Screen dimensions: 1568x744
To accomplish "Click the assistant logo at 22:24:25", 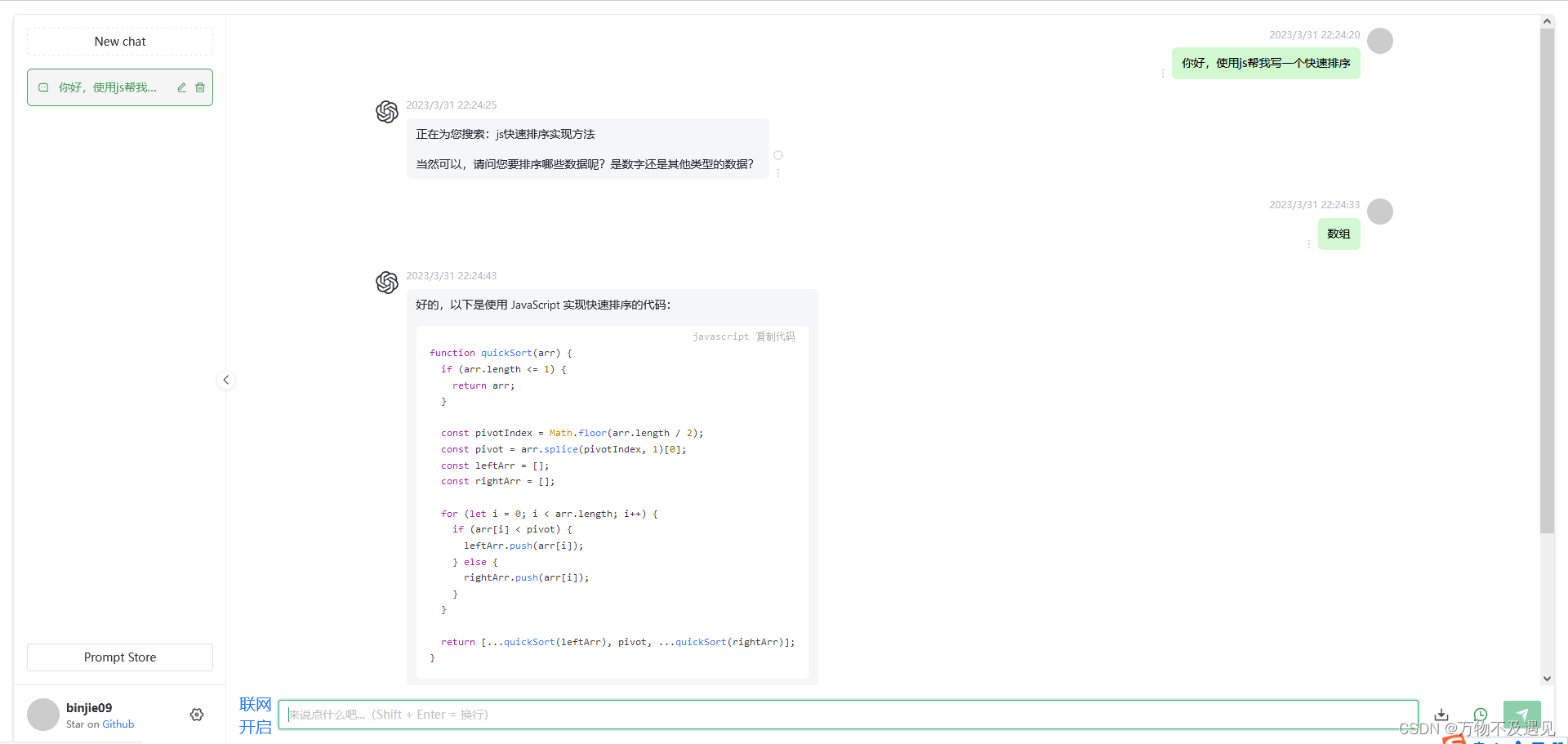I will [x=387, y=112].
